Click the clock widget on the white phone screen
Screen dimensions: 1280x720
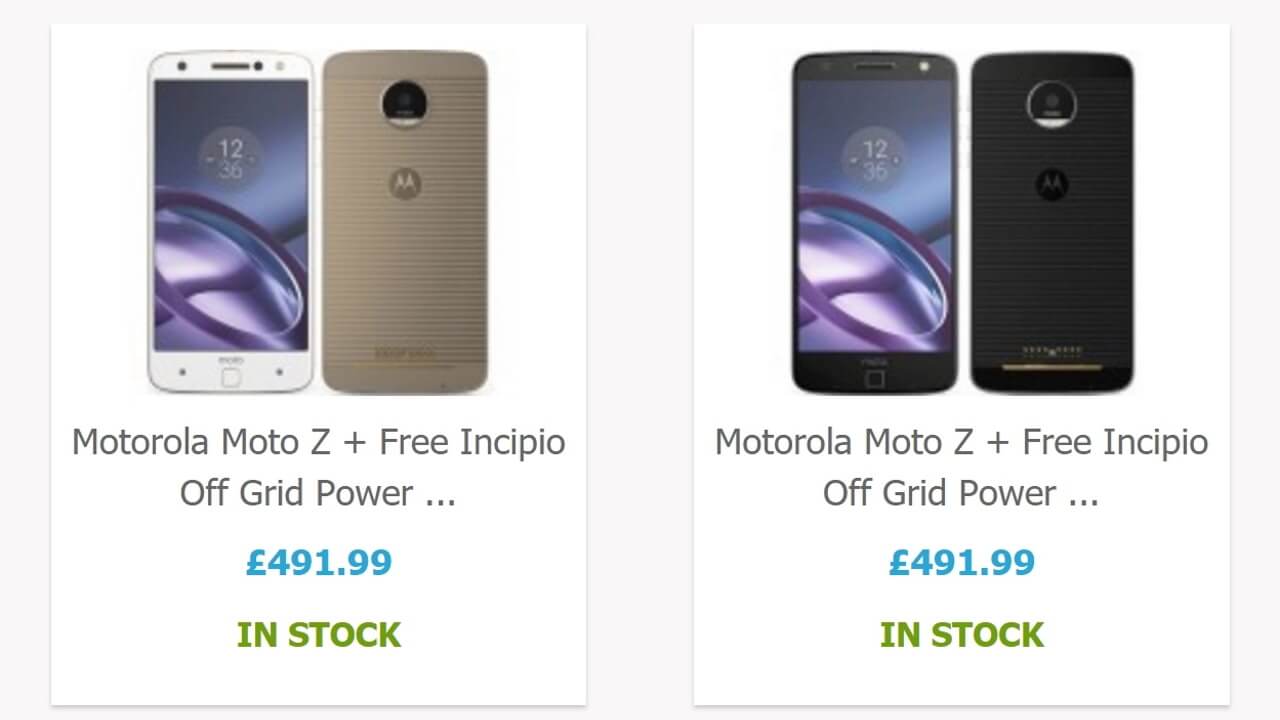(231, 159)
